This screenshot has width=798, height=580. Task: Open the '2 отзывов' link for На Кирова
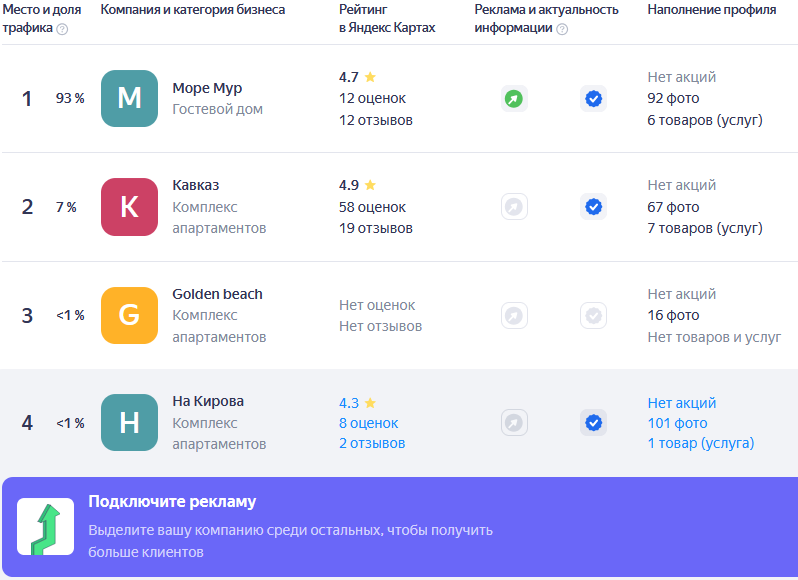coord(372,443)
